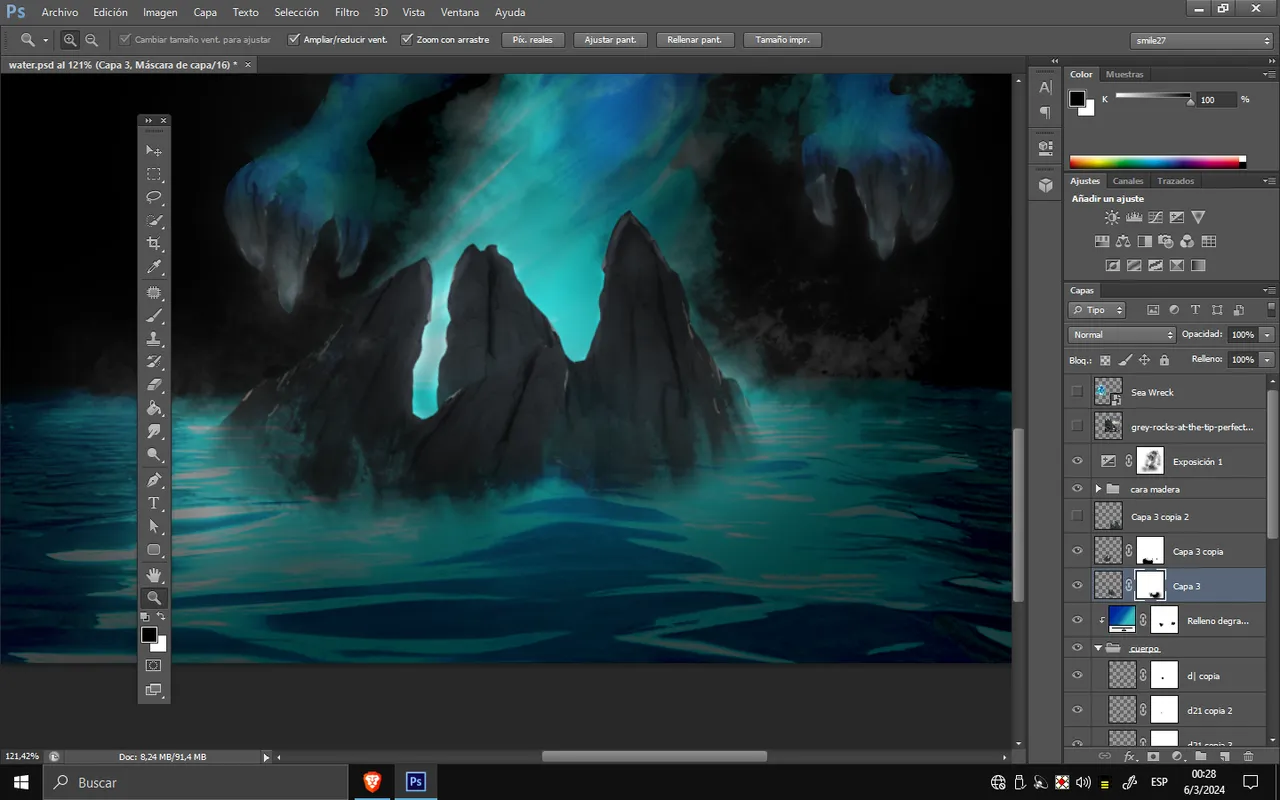Screen dimensions: 1280x800
Task: Open the blend mode Normal dropdown
Action: [x=1122, y=334]
